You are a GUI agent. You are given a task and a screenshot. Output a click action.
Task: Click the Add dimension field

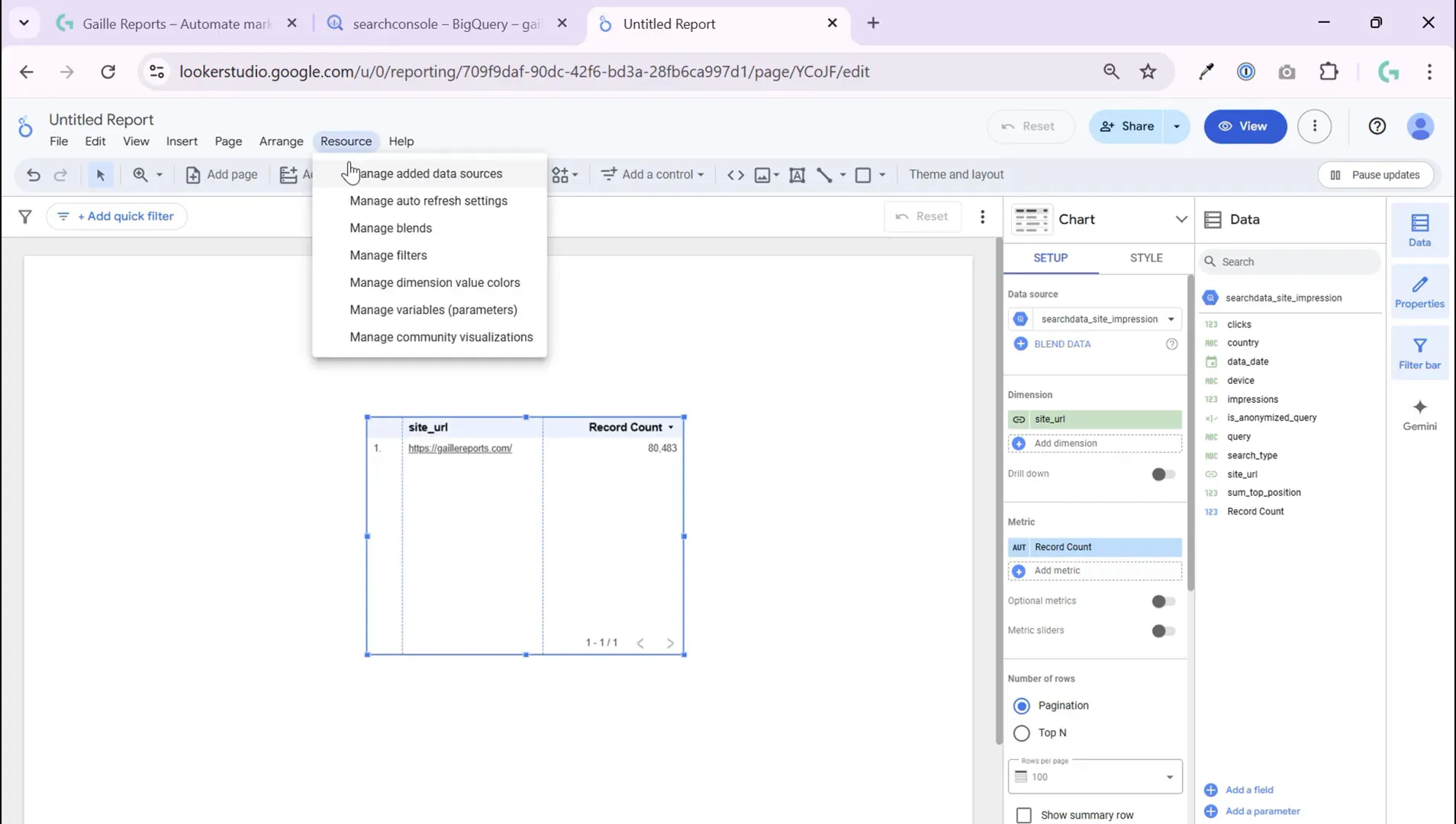[1094, 443]
